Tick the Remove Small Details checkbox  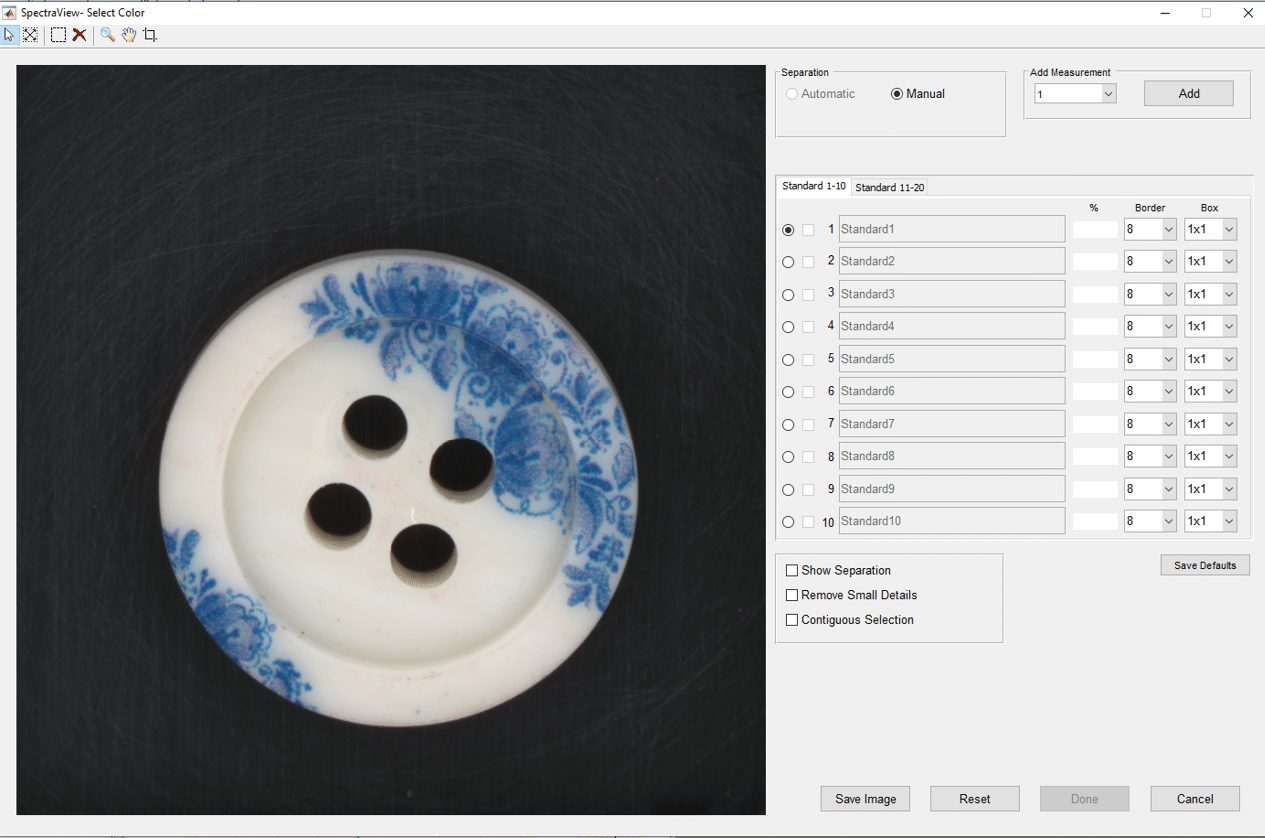(x=792, y=595)
